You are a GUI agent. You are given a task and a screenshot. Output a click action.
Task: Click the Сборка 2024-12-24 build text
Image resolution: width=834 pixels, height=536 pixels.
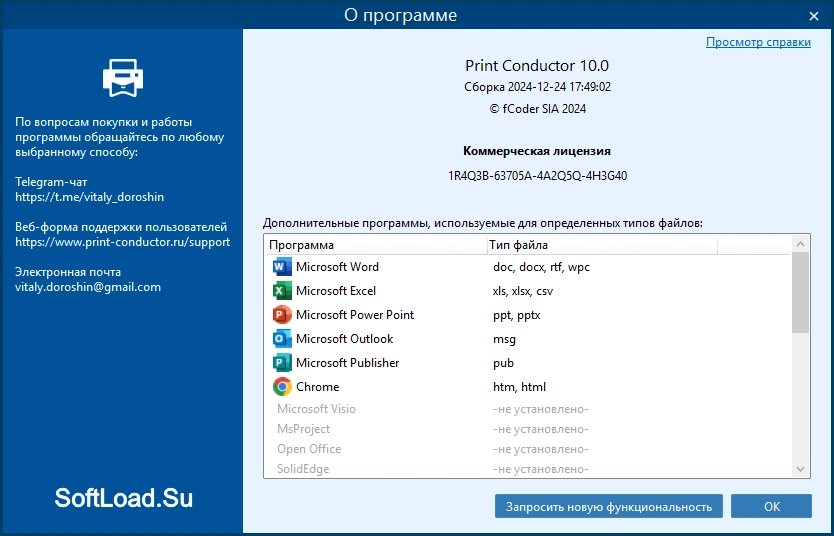pyautogui.click(x=537, y=87)
